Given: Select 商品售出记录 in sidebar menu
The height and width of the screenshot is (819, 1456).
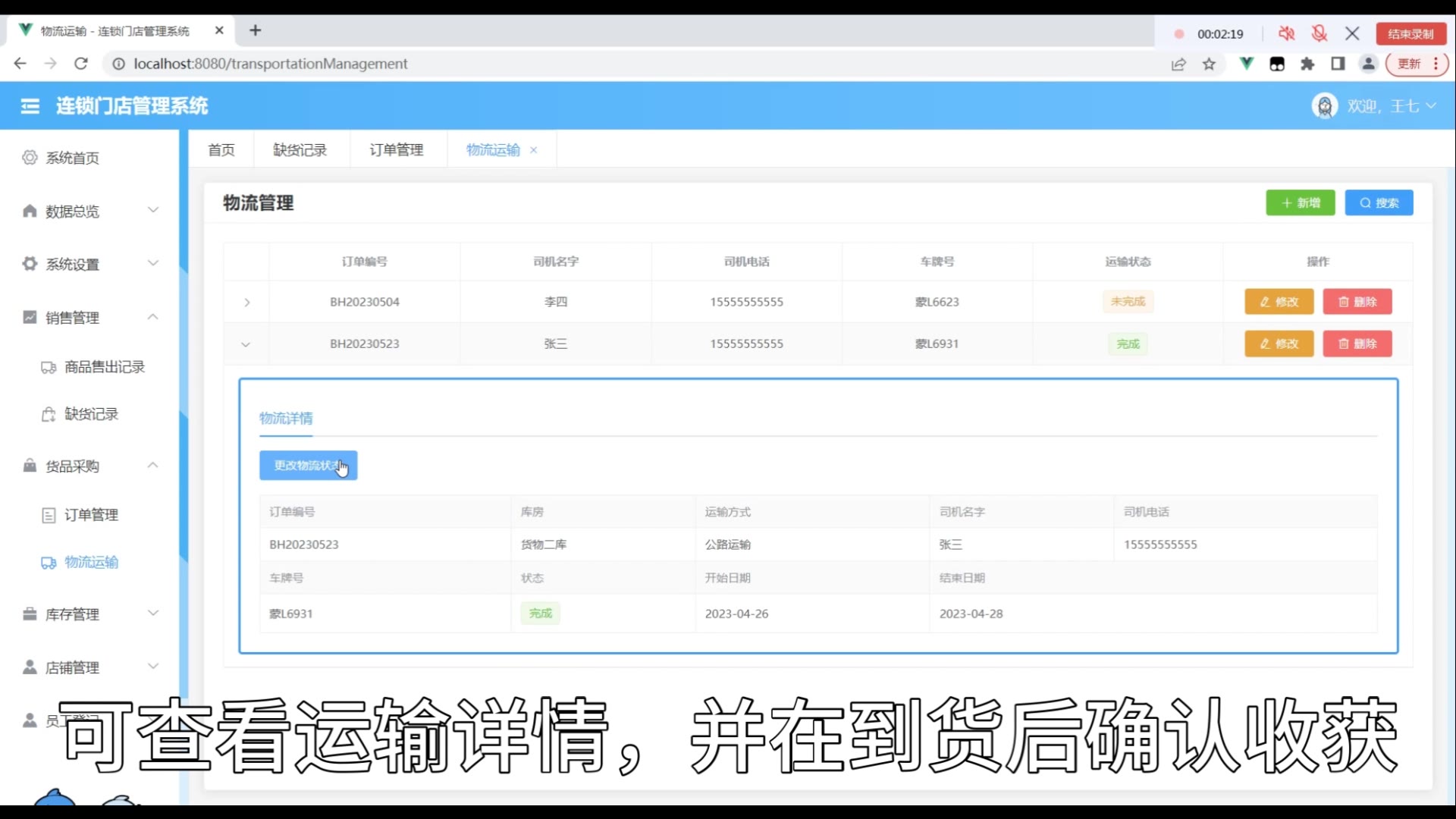Looking at the screenshot, I should [x=104, y=367].
